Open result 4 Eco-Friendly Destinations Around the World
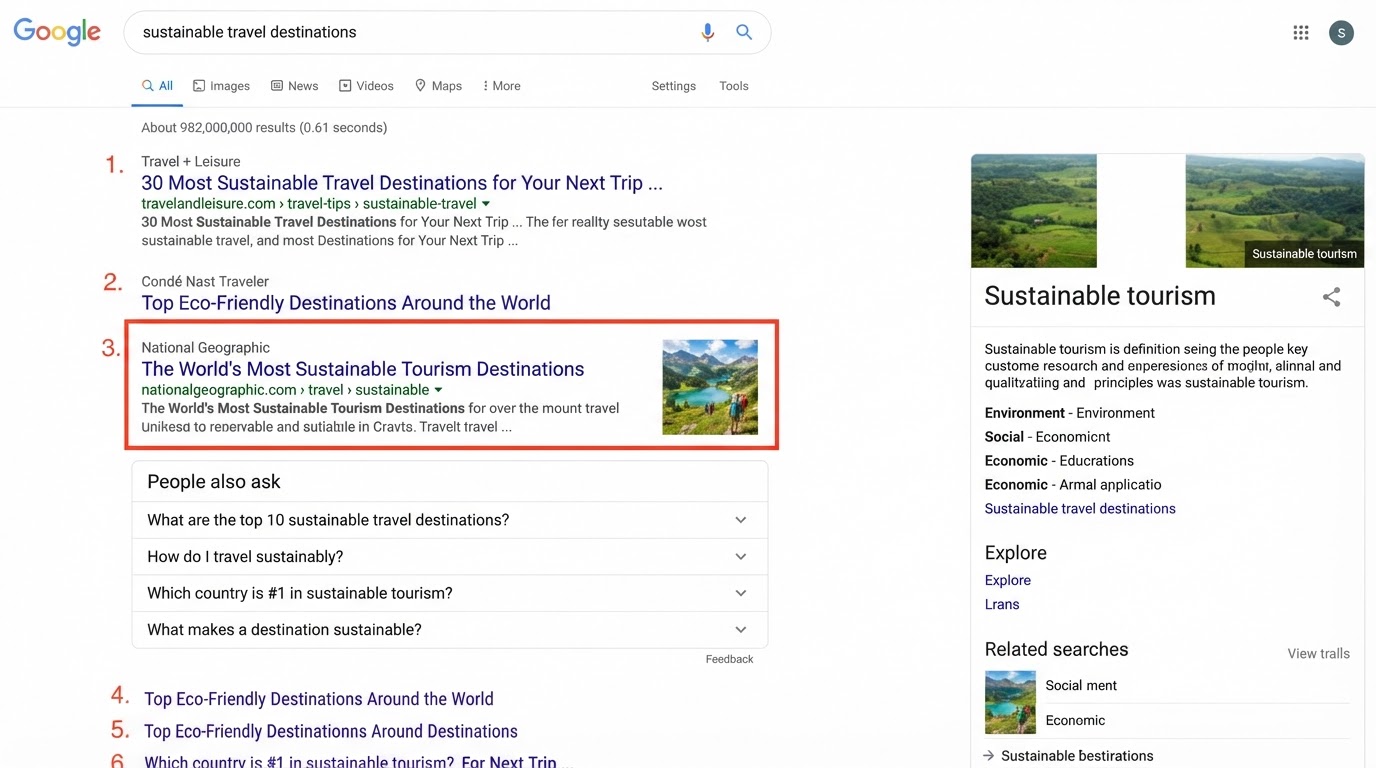1376x768 pixels. (x=319, y=699)
